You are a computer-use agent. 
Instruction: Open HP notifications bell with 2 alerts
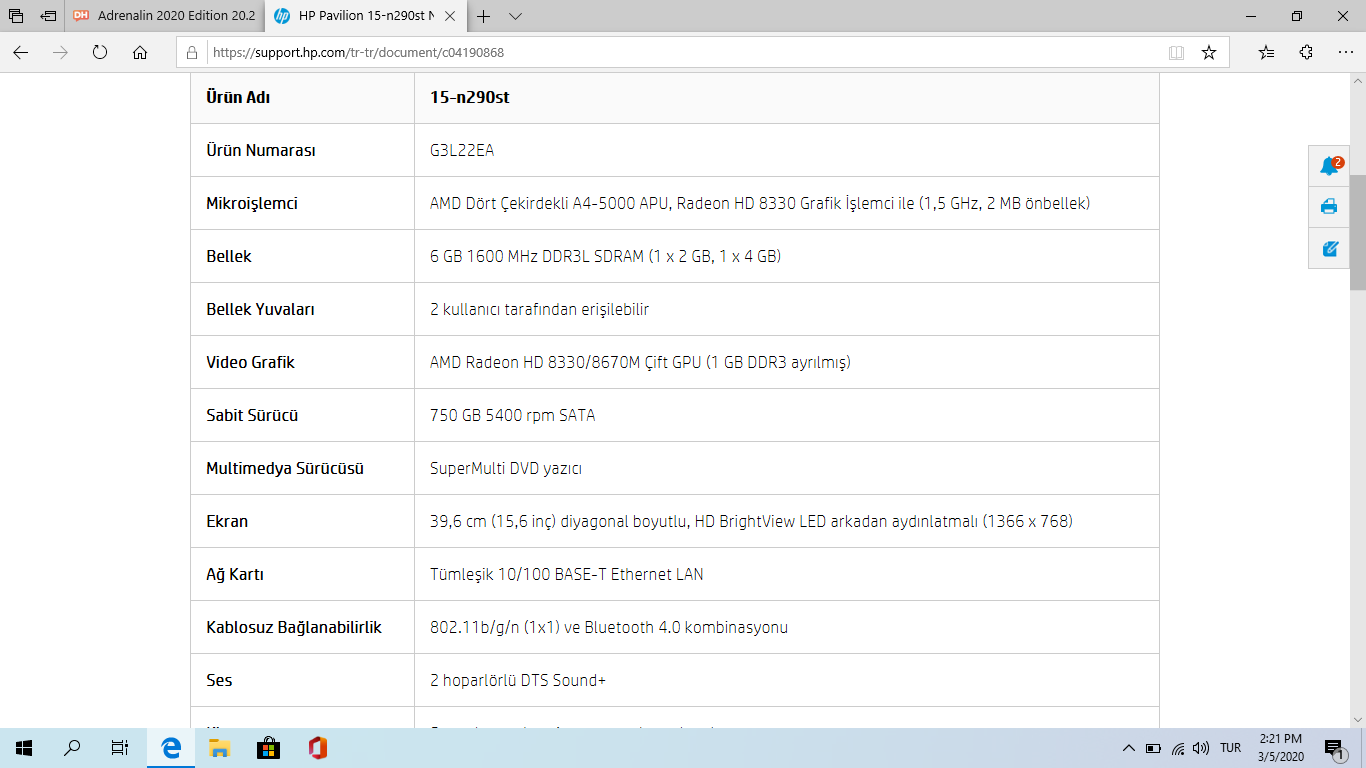[x=1330, y=166]
